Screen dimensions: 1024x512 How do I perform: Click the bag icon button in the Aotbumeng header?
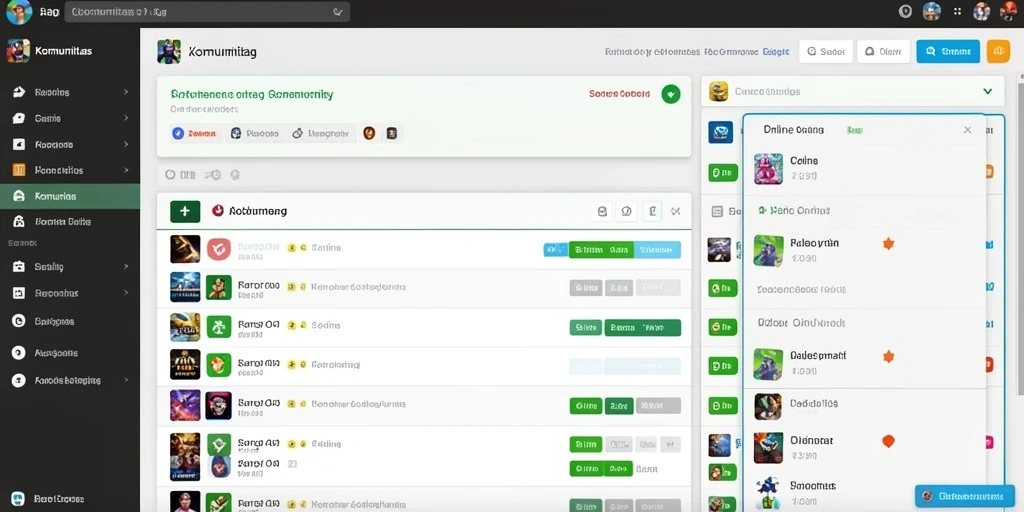(602, 211)
